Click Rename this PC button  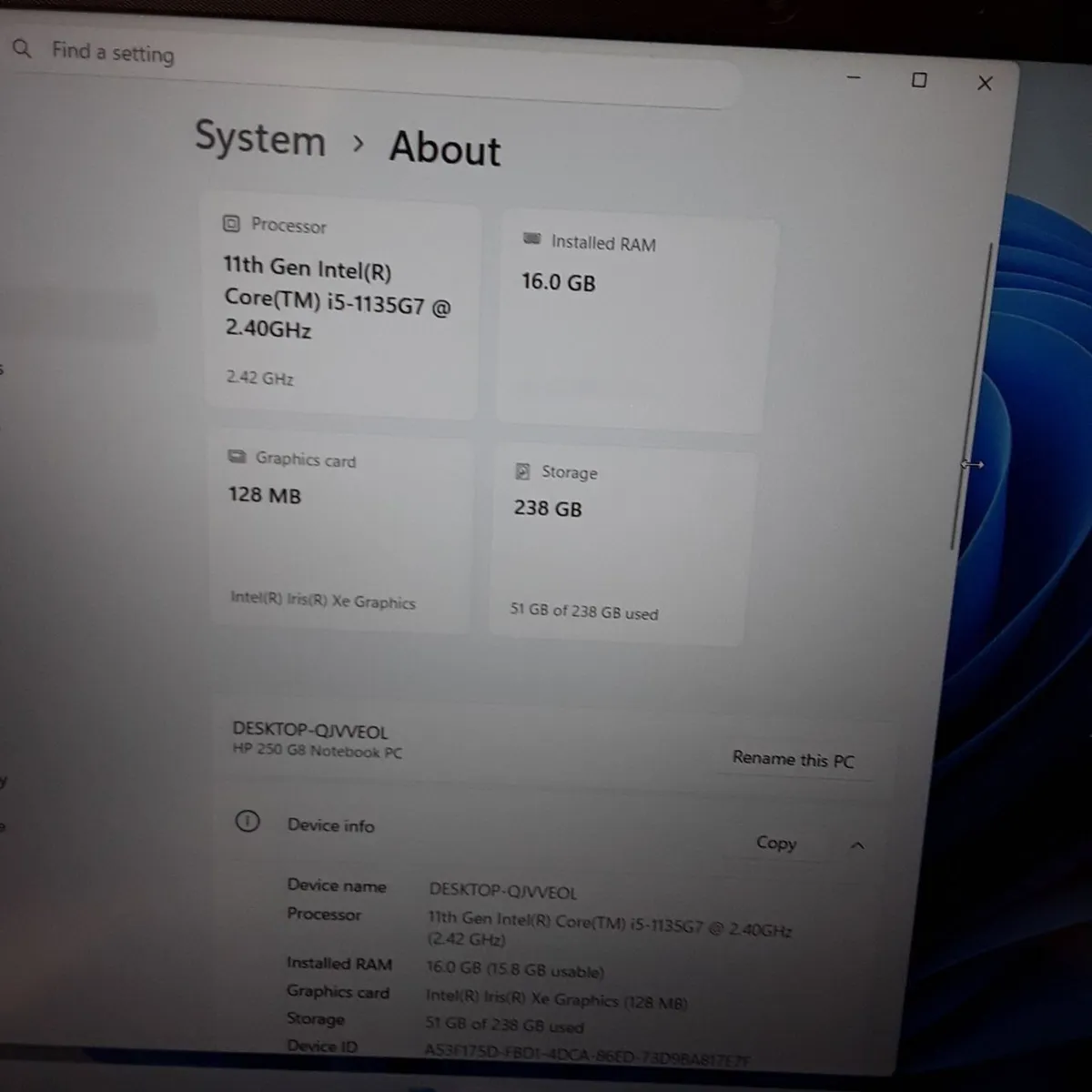pyautogui.click(x=793, y=759)
